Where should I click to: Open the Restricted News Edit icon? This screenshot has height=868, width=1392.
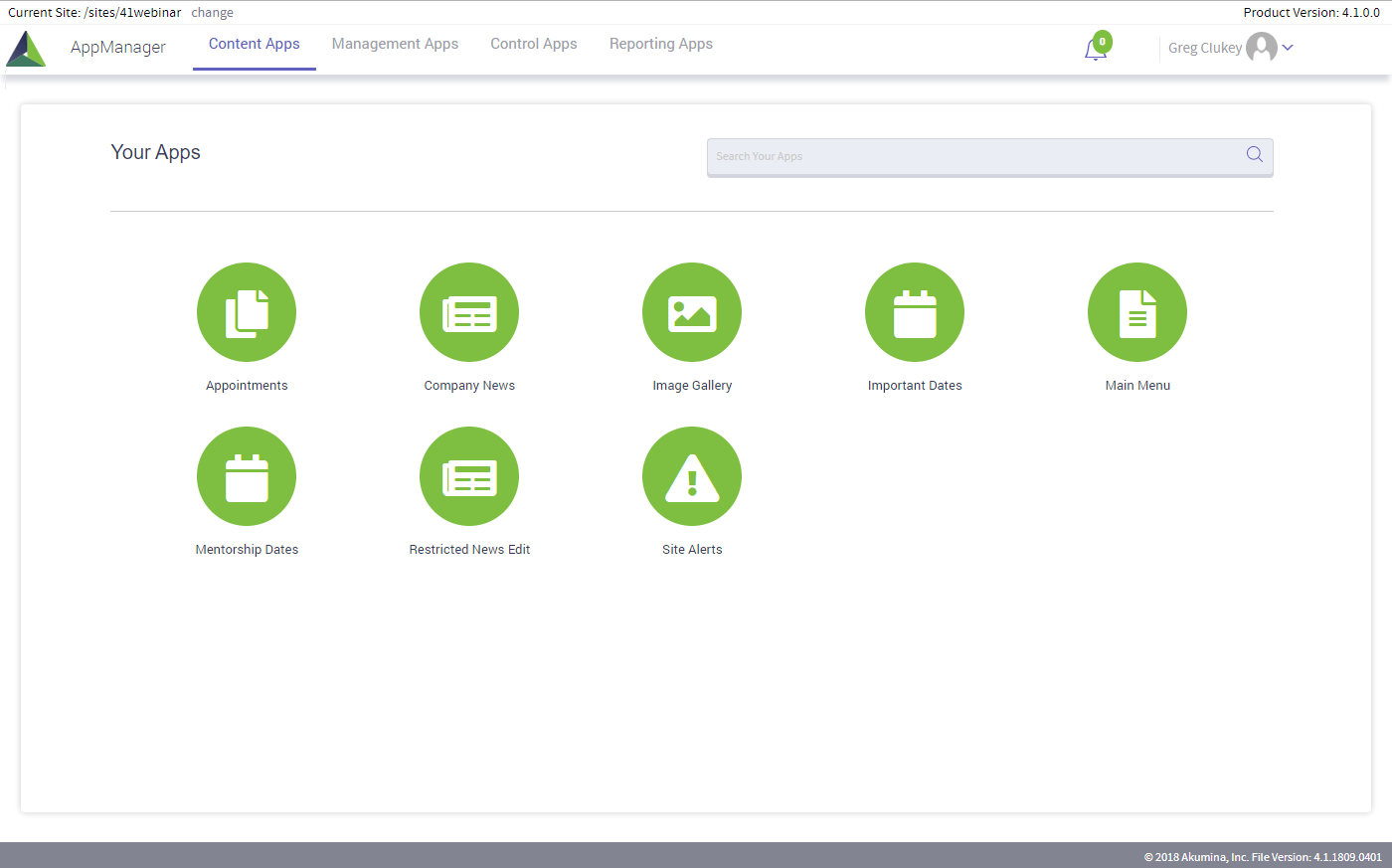469,476
